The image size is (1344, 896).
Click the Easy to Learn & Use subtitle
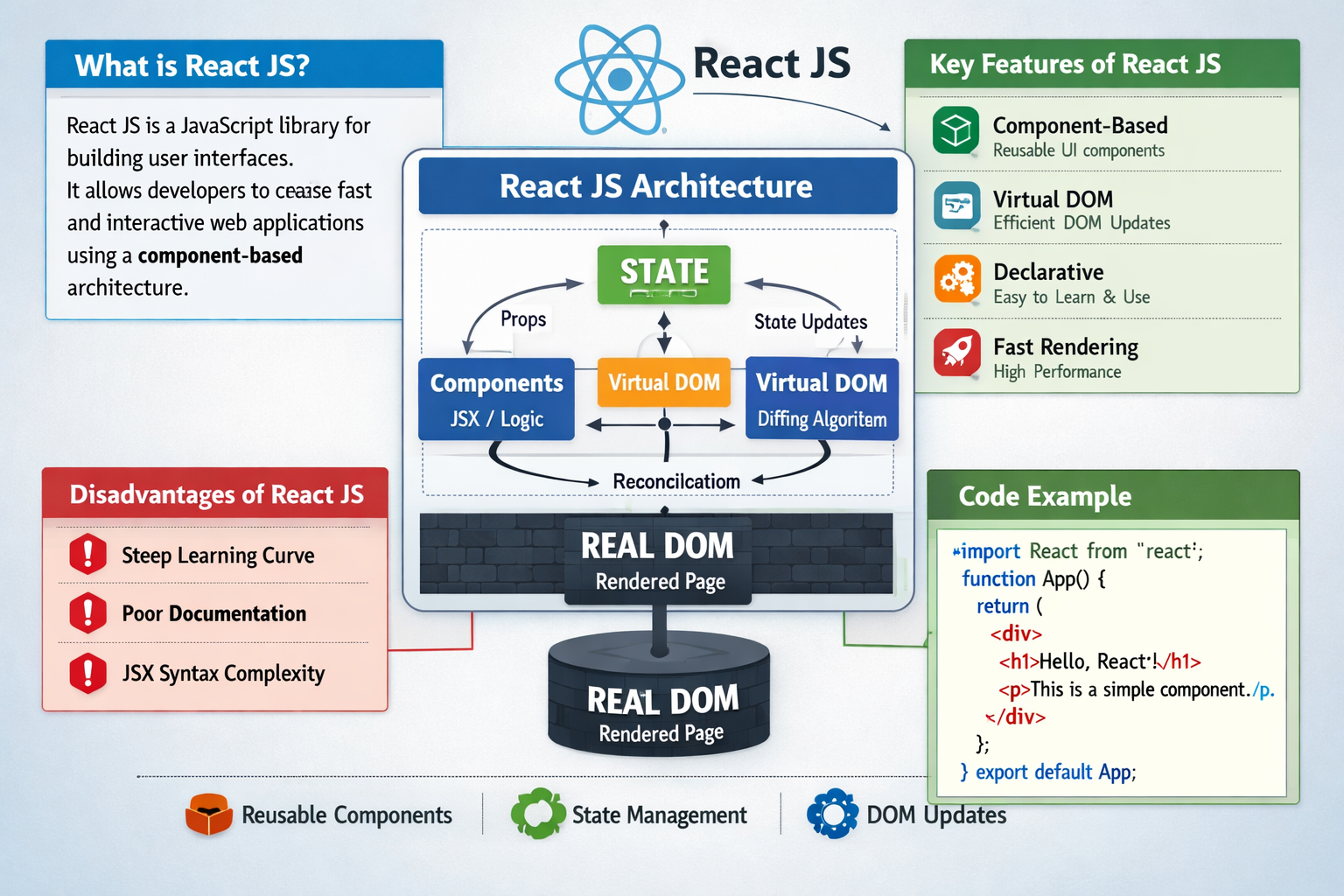click(1071, 297)
